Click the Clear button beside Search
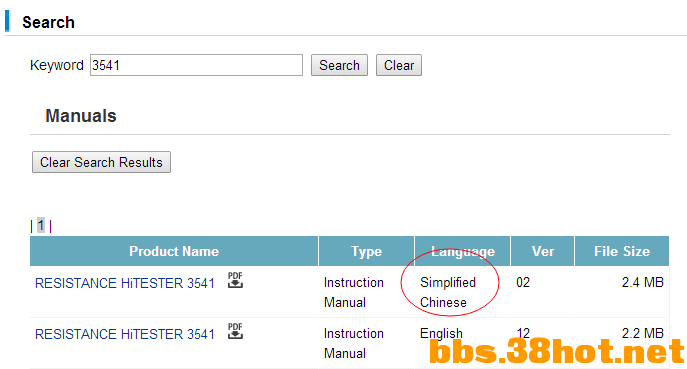 tap(399, 65)
